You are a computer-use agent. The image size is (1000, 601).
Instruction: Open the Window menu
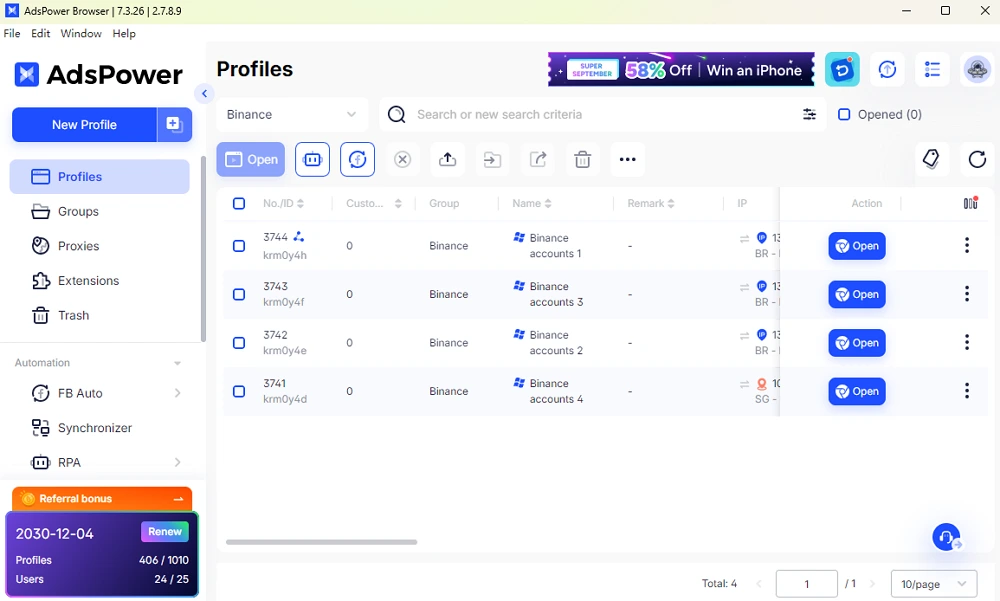coord(81,33)
